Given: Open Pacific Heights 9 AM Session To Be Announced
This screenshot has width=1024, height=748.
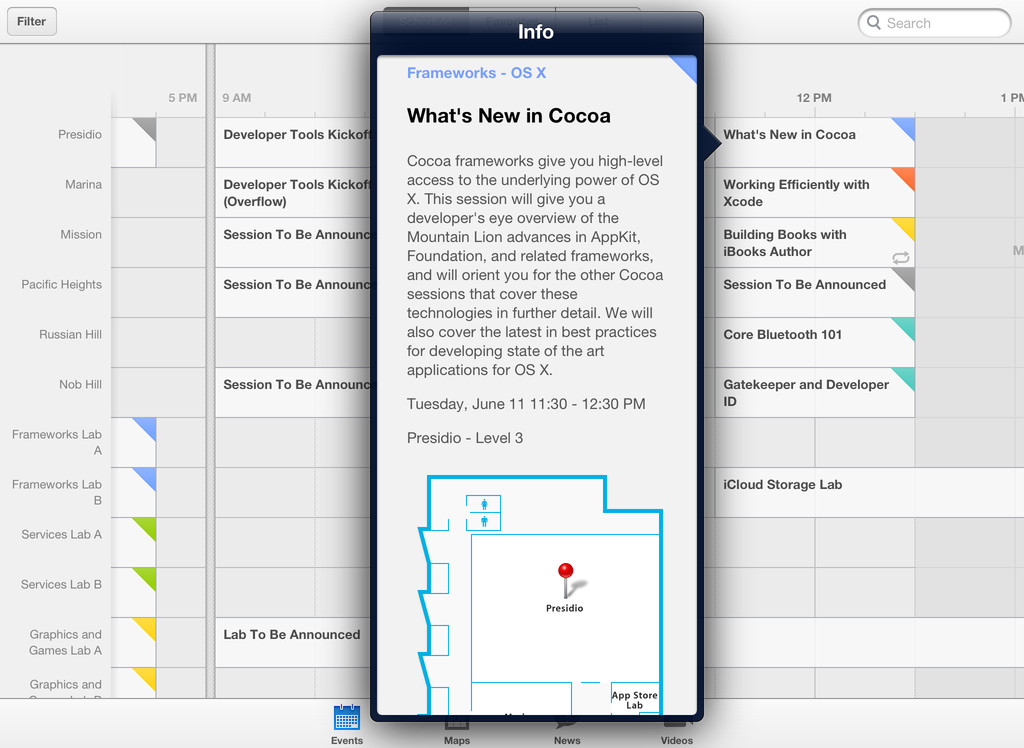Looking at the screenshot, I should 293,293.
